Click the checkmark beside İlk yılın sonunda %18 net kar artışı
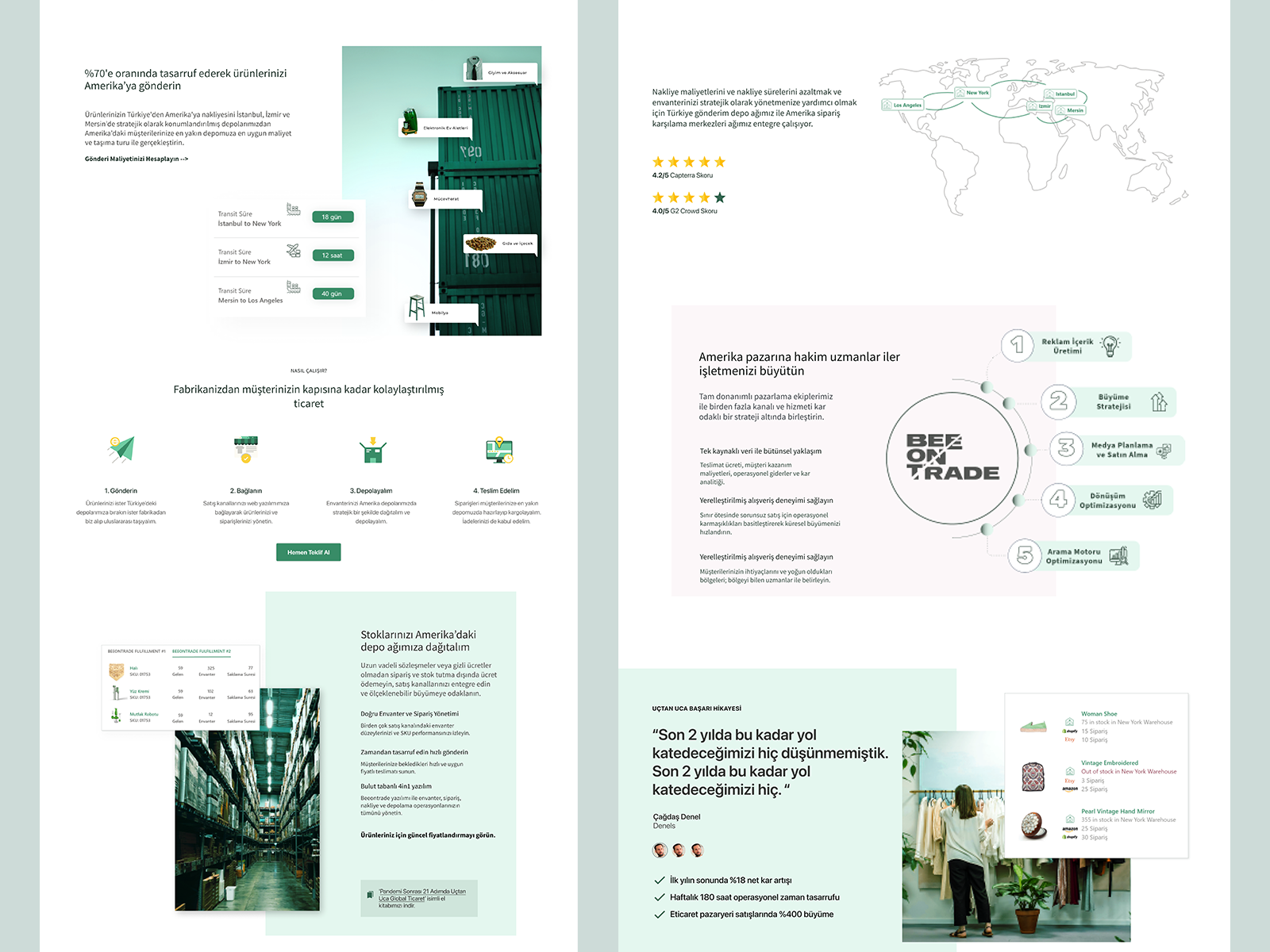 coord(659,880)
